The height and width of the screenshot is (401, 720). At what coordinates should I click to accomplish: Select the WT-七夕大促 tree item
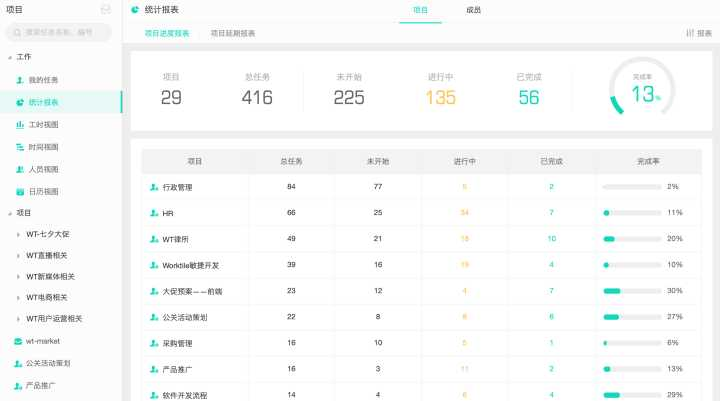[48, 234]
